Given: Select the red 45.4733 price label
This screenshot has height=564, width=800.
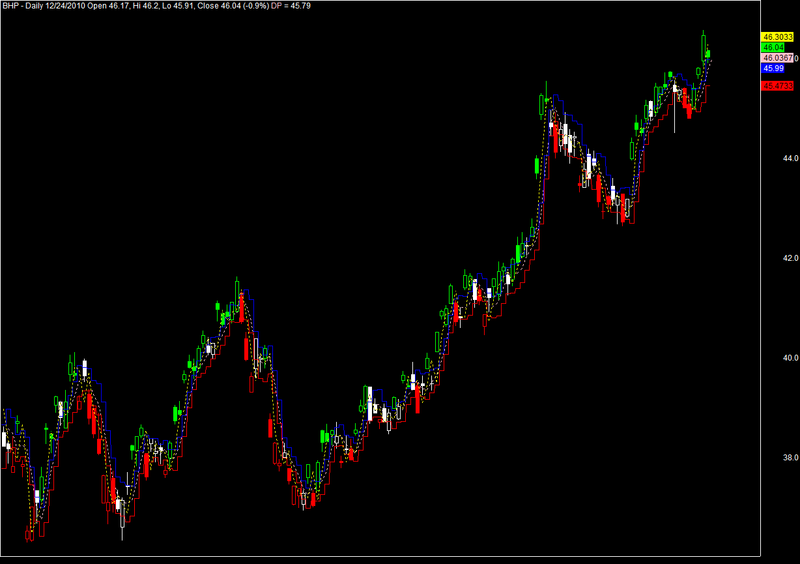Looking at the screenshot, I should coord(778,86).
